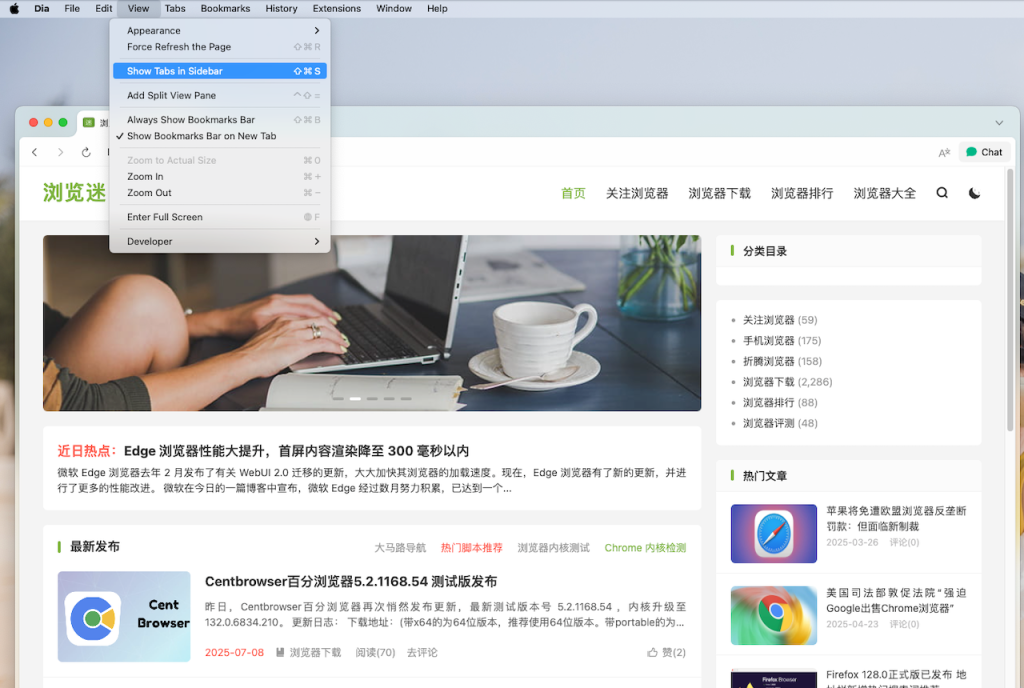
Task: Click the 热门脚本推荐 link
Action: pos(472,548)
